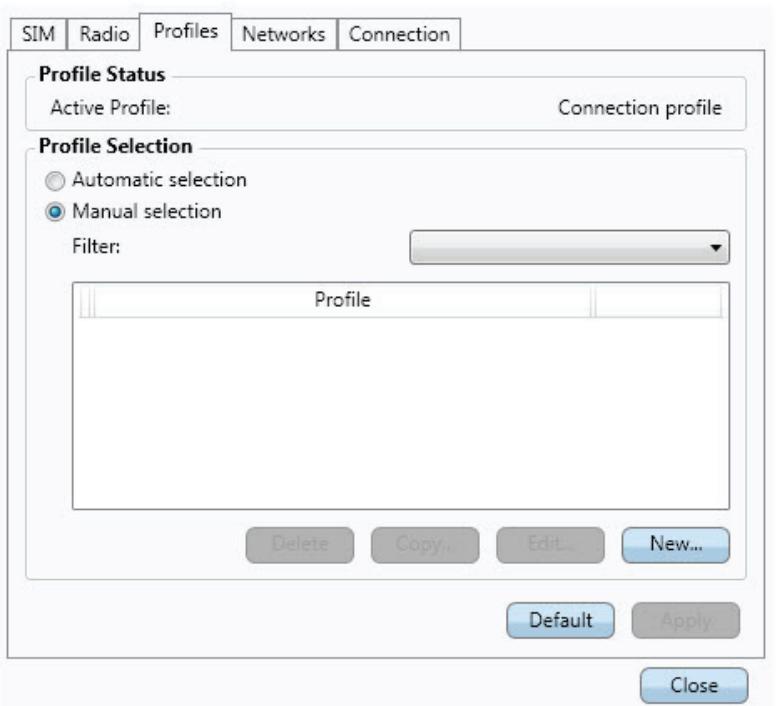
Task: Click the Copy... button
Action: [x=425, y=545]
